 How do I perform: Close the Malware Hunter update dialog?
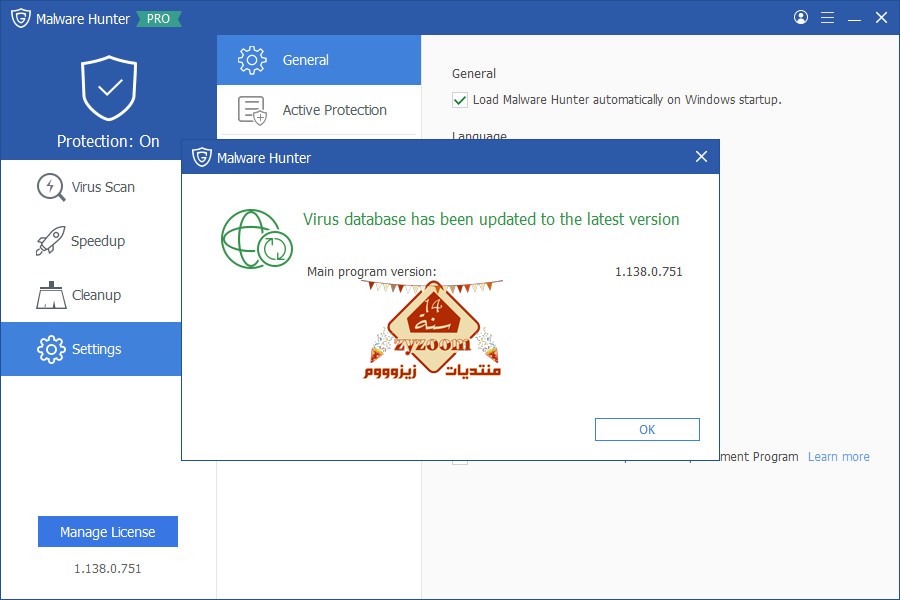(701, 156)
